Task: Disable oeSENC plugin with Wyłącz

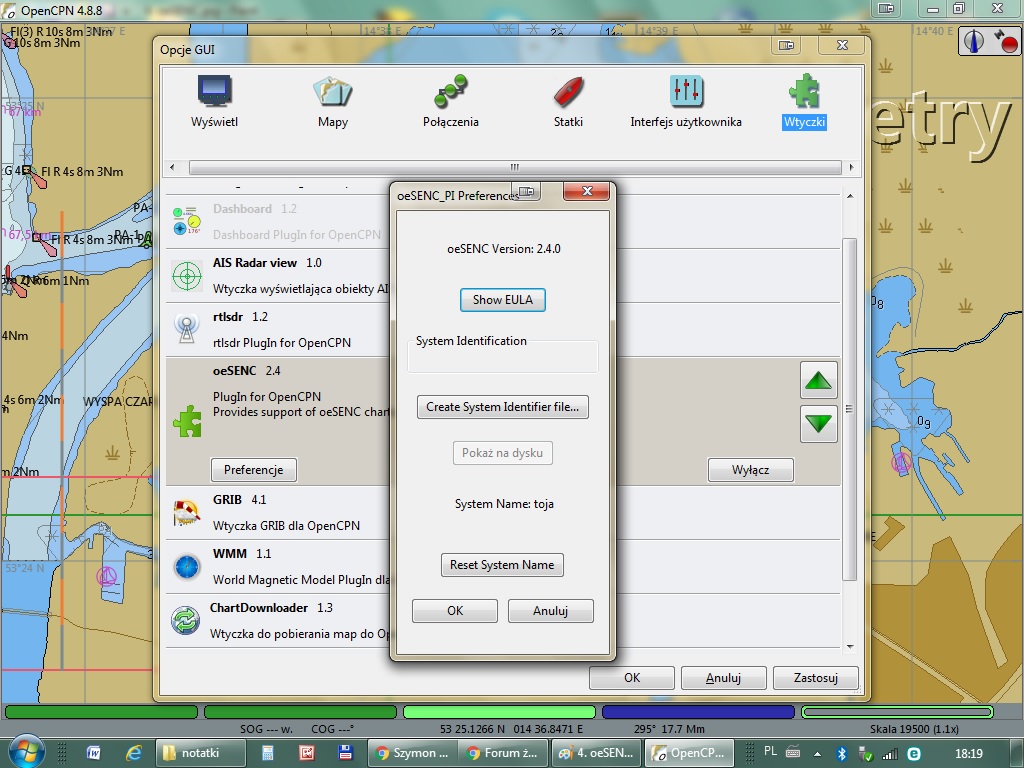Action: (750, 470)
